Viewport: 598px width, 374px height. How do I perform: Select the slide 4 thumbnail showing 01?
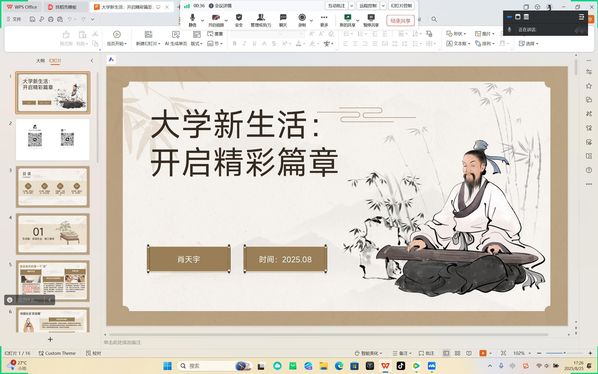[x=53, y=234]
